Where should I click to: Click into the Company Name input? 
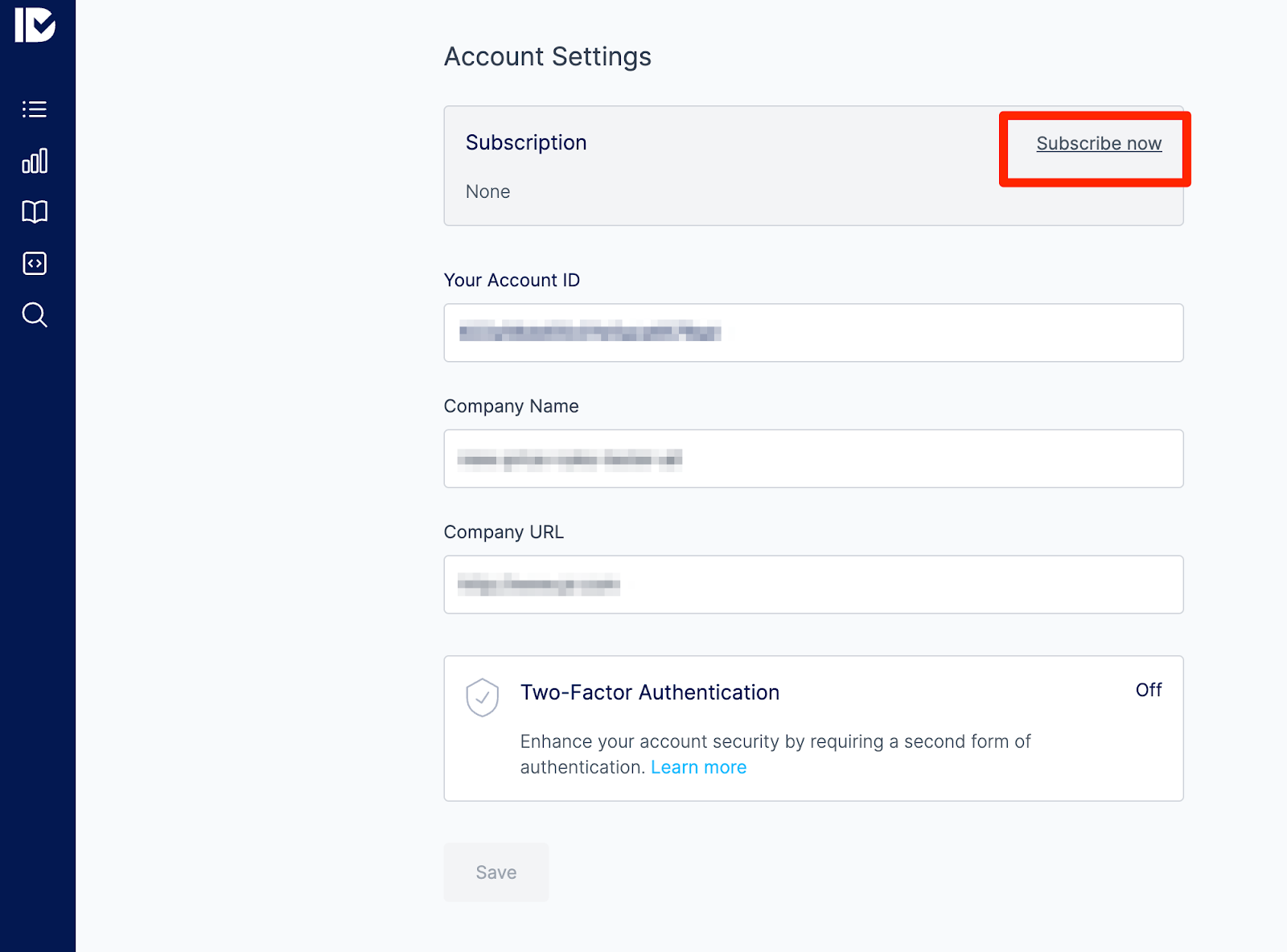coord(812,459)
